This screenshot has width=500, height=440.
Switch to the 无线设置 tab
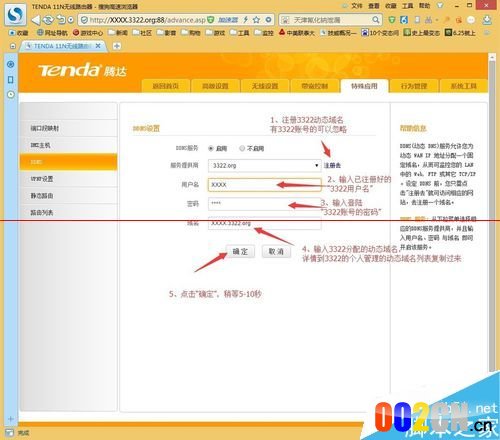point(265,86)
